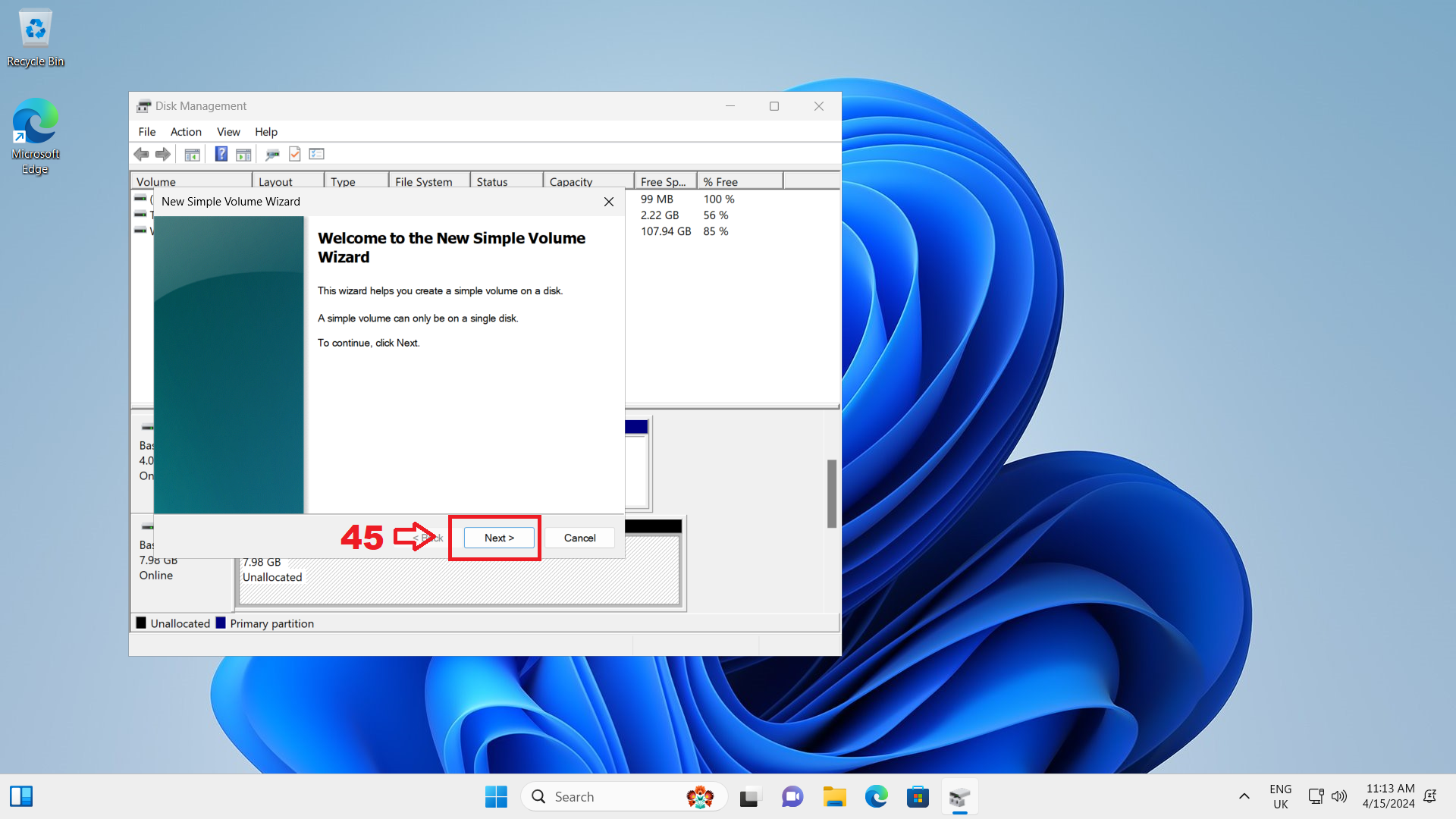Cancel the New Simple Volume Wizard

pos(579,538)
